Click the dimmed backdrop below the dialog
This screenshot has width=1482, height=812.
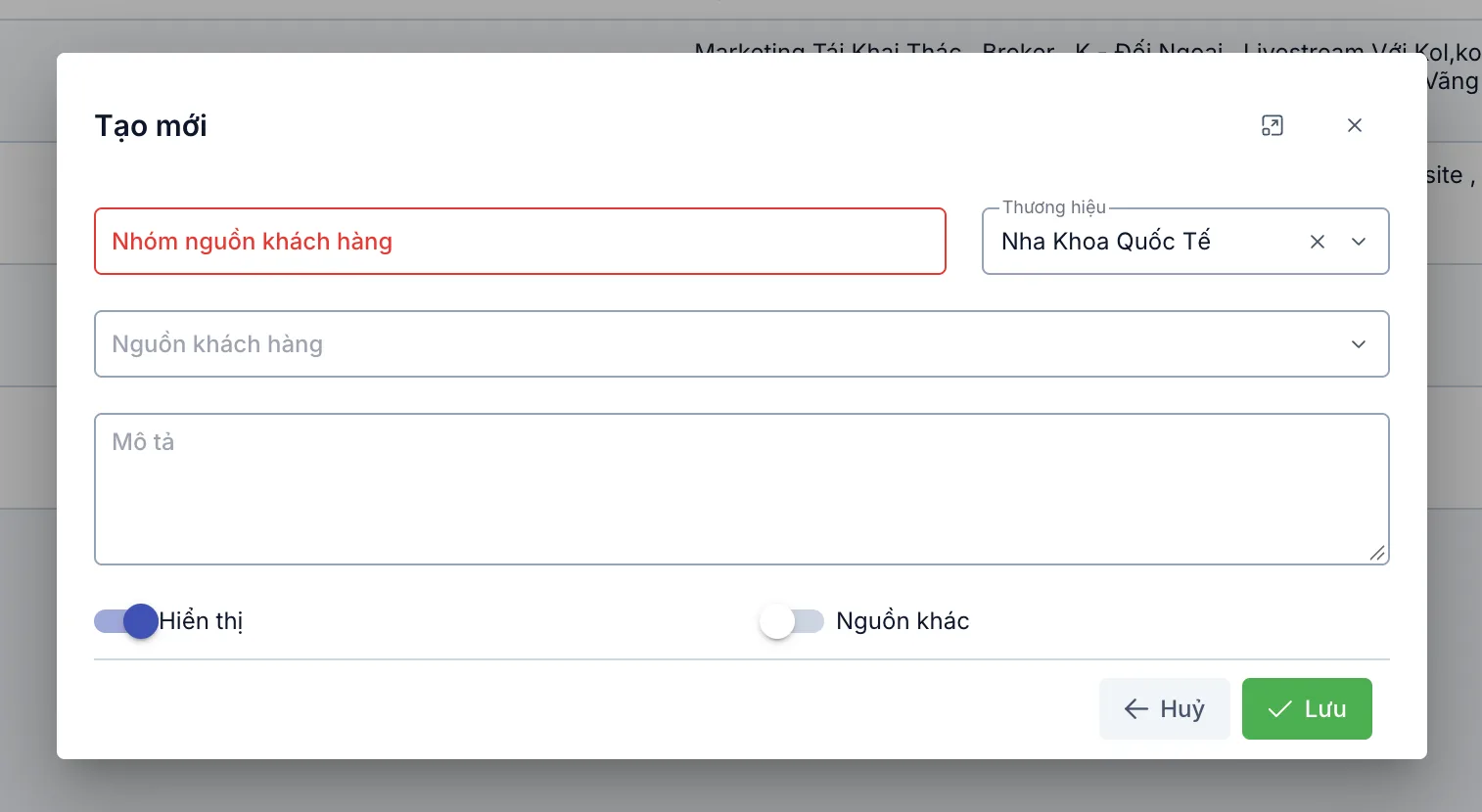coord(741,786)
